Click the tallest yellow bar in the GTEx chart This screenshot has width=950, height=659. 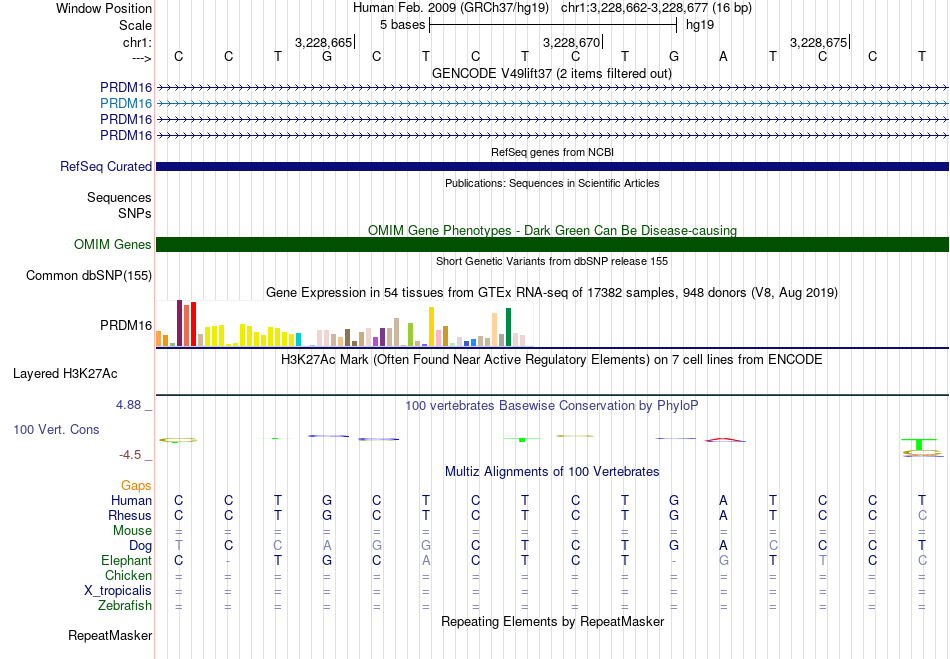click(431, 326)
